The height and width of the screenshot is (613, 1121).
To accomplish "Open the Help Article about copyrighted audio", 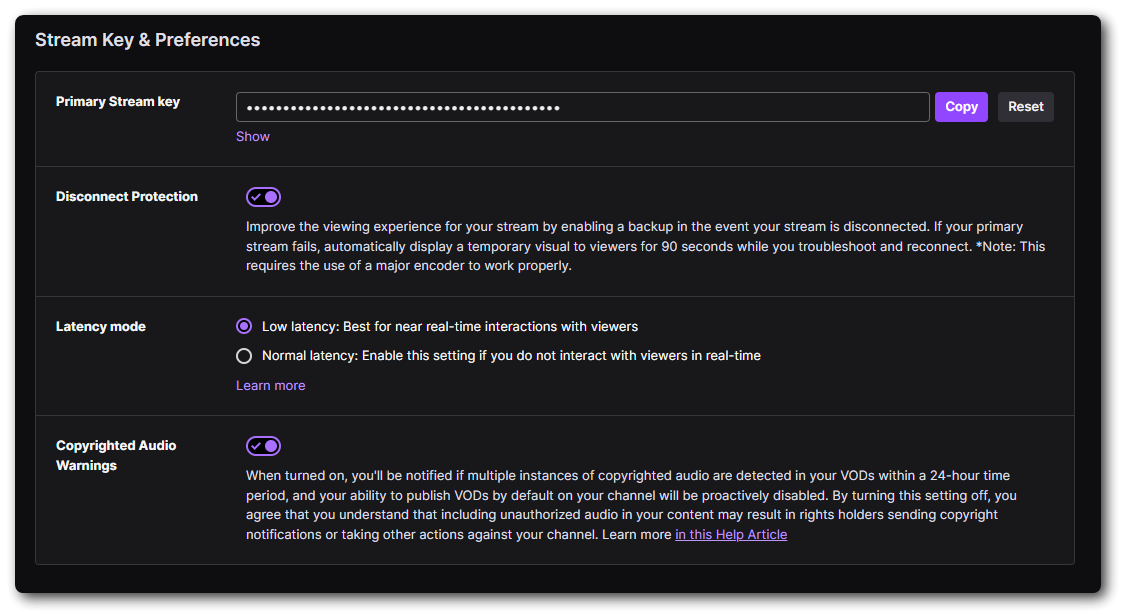I will pos(730,534).
